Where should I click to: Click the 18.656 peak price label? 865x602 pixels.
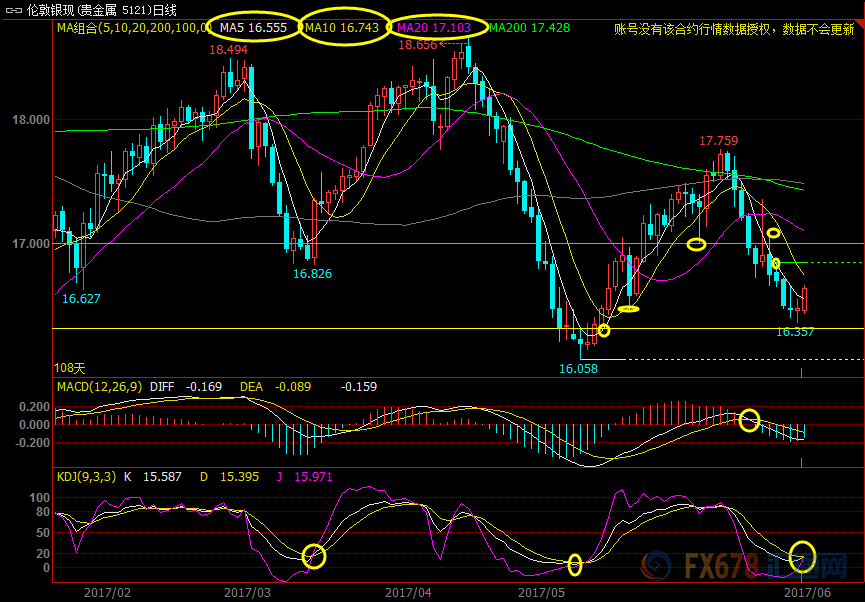pyautogui.click(x=418, y=45)
